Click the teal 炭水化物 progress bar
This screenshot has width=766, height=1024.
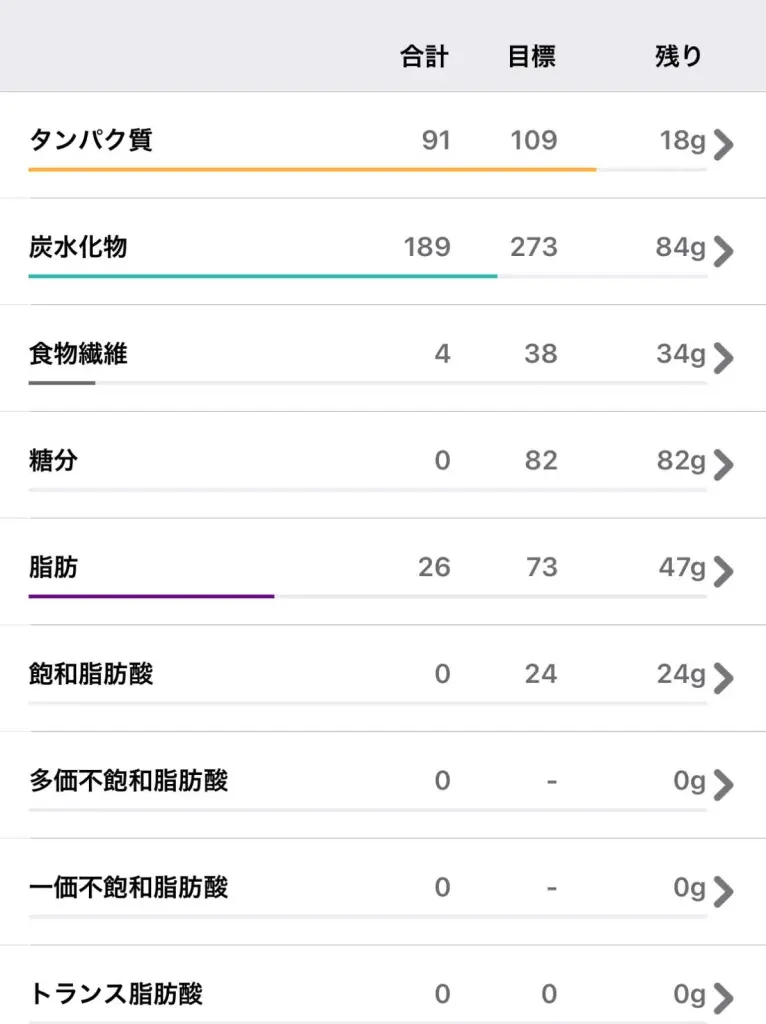(x=262, y=276)
